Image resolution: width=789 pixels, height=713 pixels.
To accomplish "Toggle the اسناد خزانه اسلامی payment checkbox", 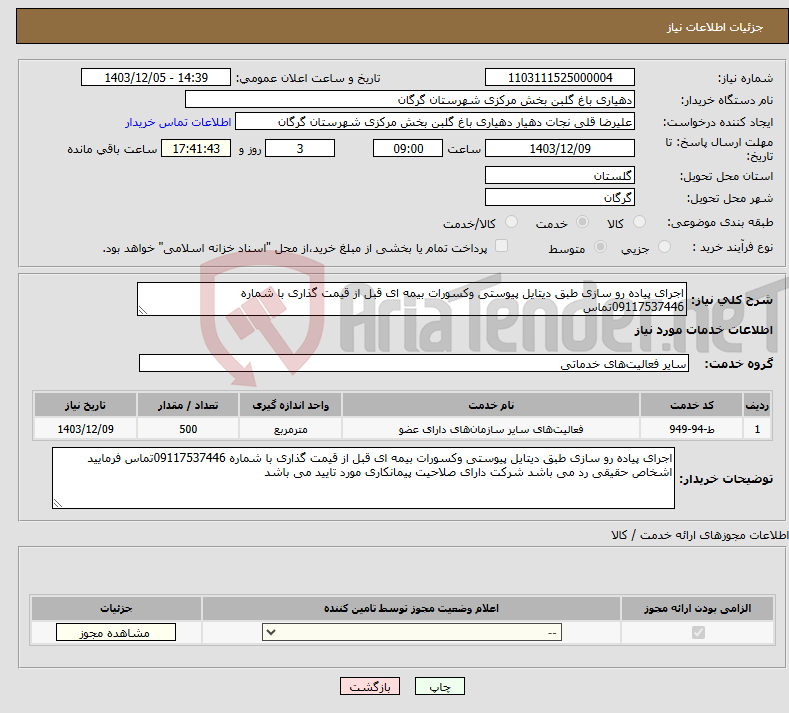I will (501, 246).
